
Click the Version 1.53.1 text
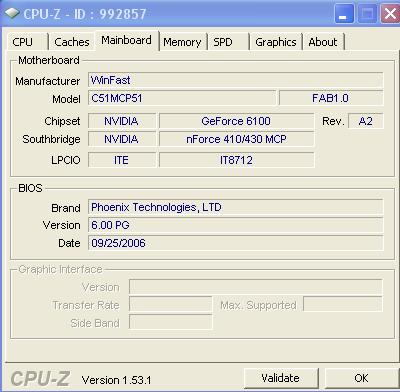pyautogui.click(x=116, y=380)
